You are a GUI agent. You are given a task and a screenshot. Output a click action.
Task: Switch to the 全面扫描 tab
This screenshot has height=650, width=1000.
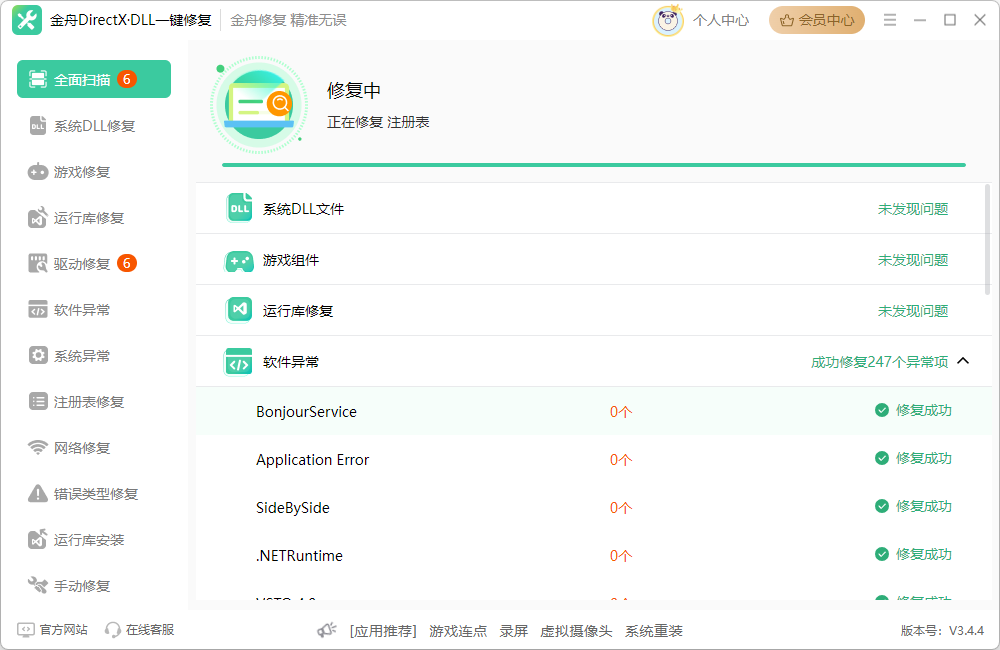(93, 78)
